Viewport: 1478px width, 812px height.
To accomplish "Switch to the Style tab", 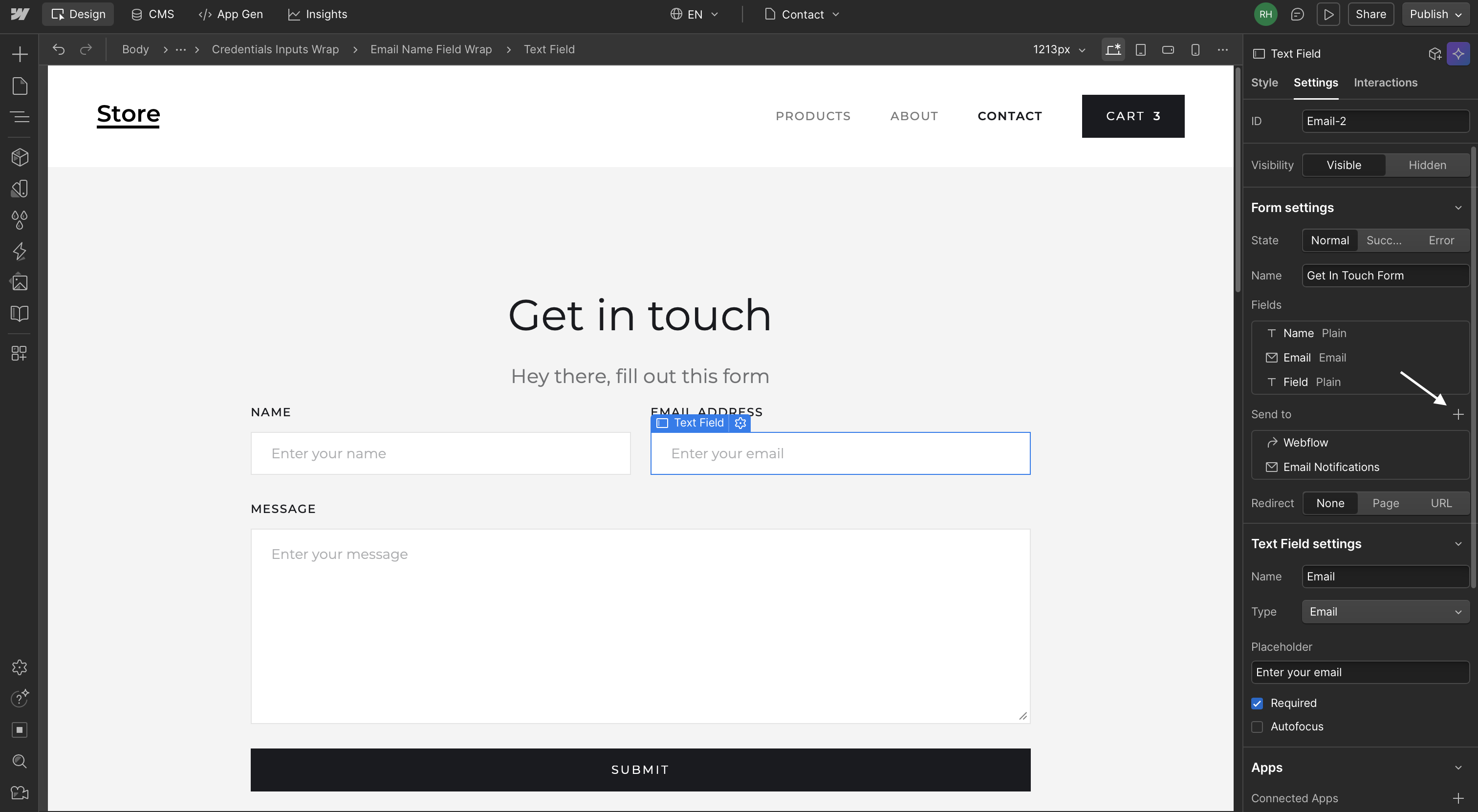I will (x=1264, y=83).
